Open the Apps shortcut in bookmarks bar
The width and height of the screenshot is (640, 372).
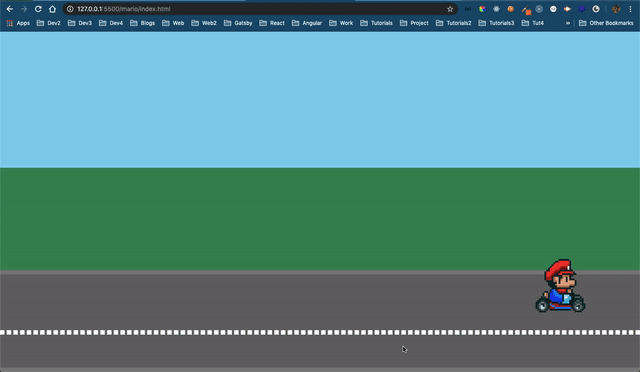click(18, 23)
